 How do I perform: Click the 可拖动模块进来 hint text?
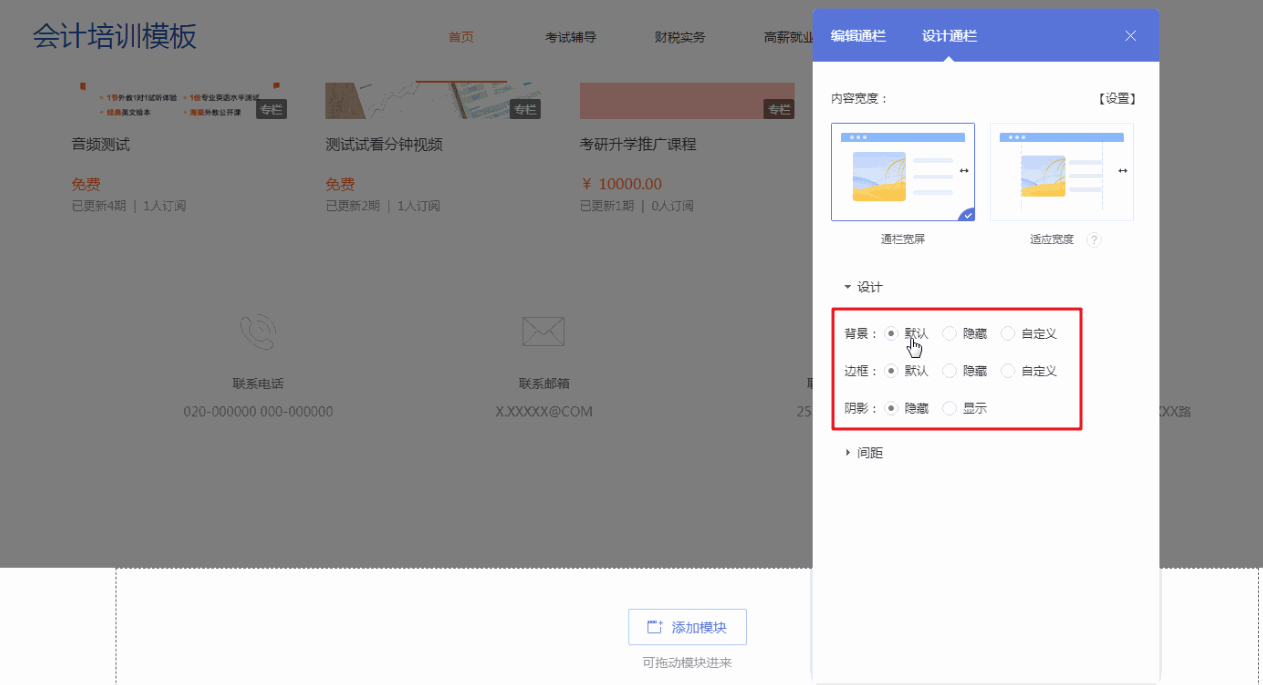[x=687, y=663]
